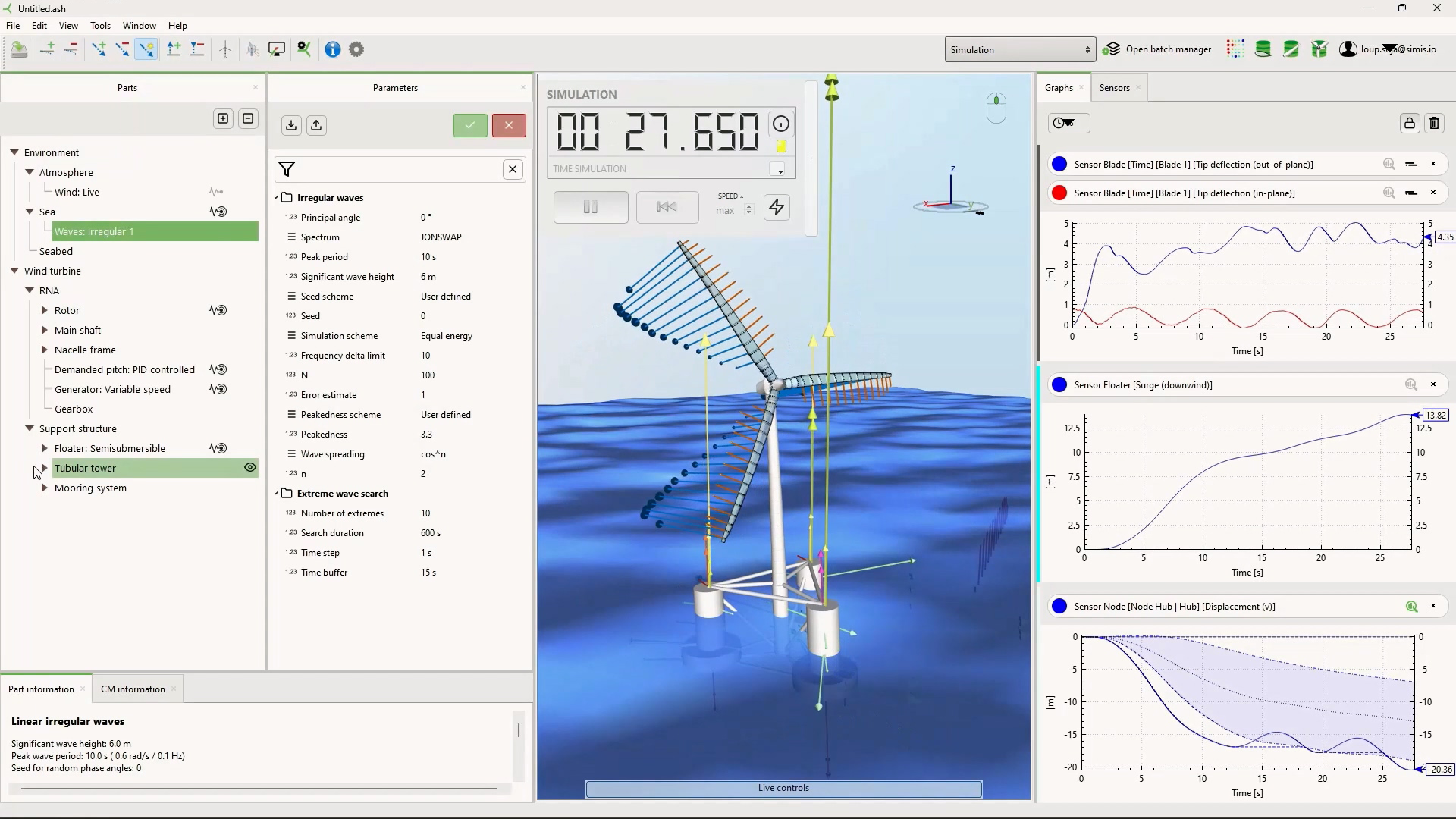This screenshot has height=819, width=1456.
Task: Toggle sensor icon on Generator: Variable speed row
Action: click(x=218, y=389)
